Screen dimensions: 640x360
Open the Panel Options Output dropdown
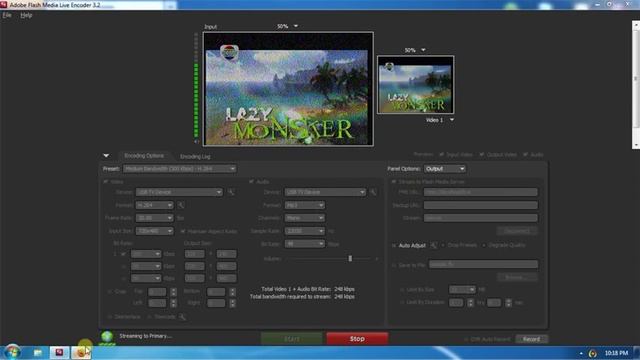tap(444, 169)
